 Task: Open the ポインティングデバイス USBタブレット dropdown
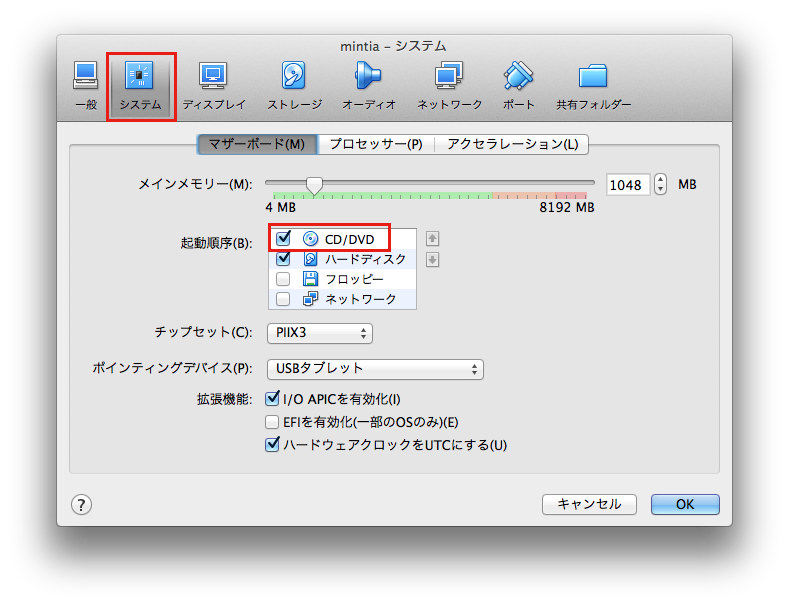point(375,369)
